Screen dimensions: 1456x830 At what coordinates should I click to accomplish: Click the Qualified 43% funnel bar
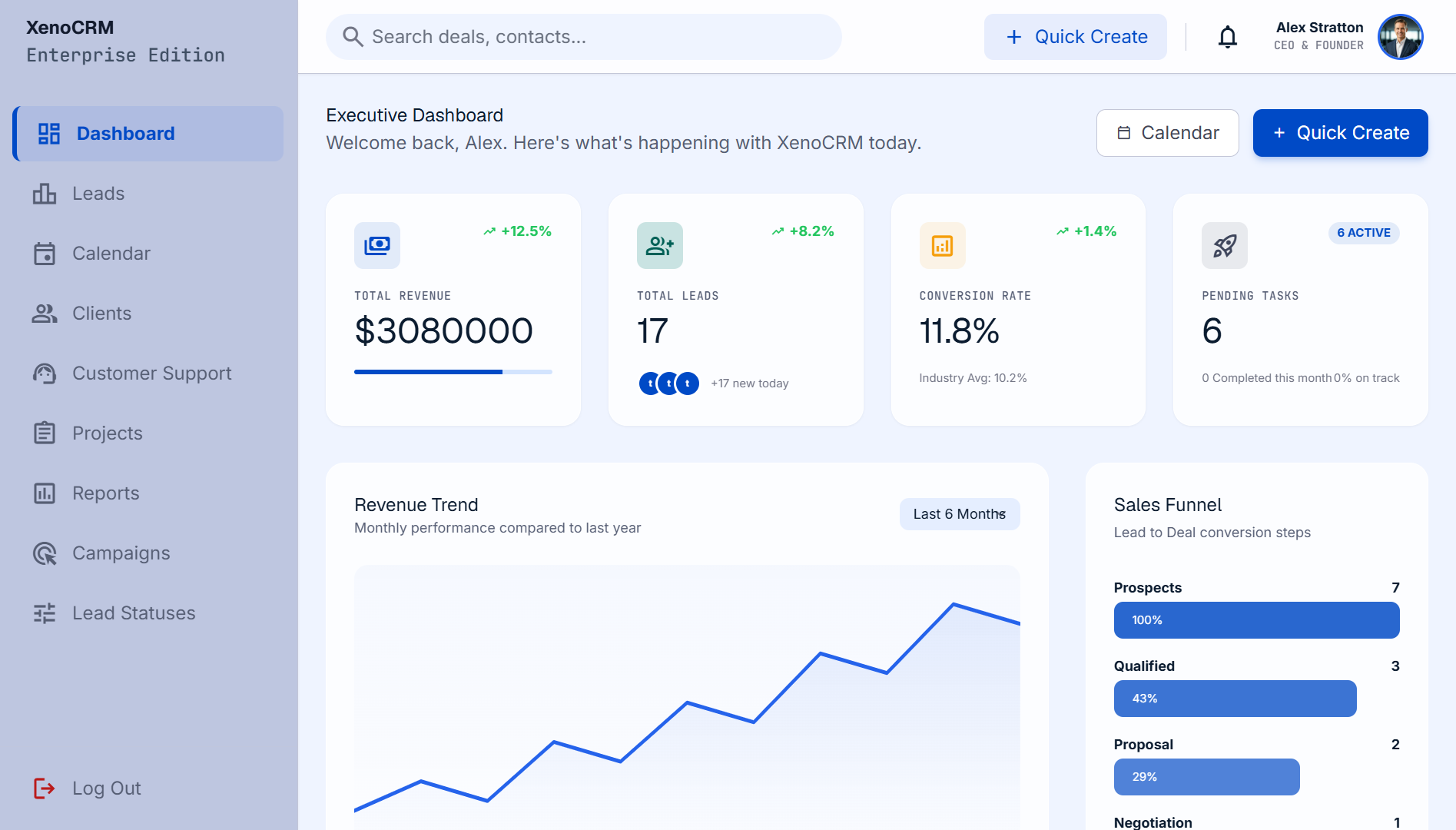coord(1235,699)
